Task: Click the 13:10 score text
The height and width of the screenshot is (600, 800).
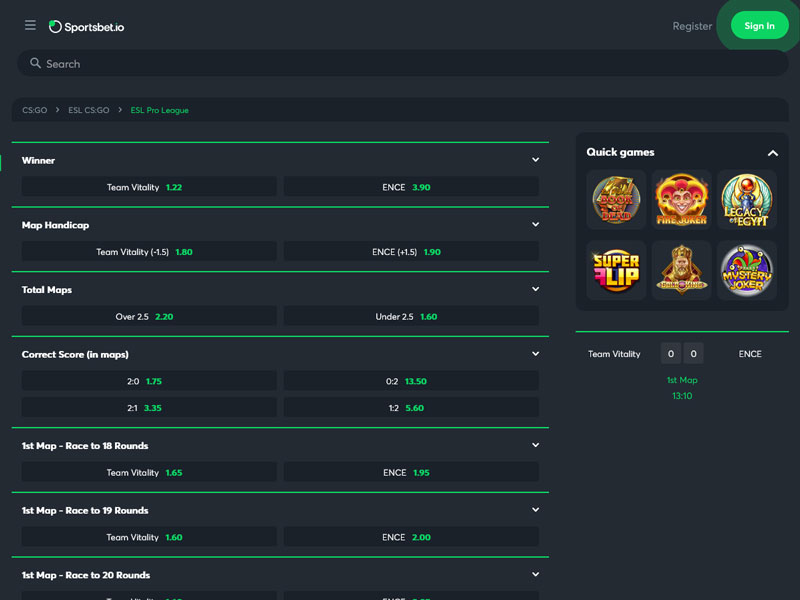Action: pyautogui.click(x=682, y=396)
